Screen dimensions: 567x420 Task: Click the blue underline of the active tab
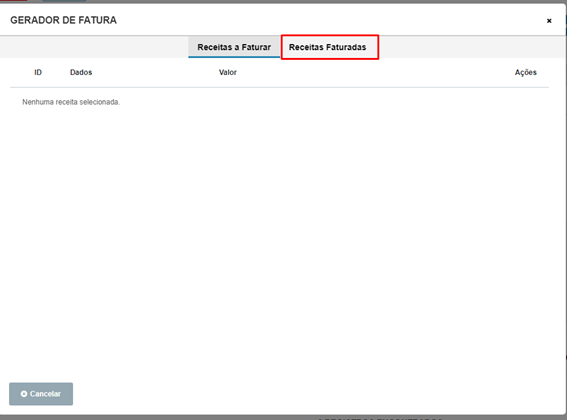pyautogui.click(x=234, y=57)
